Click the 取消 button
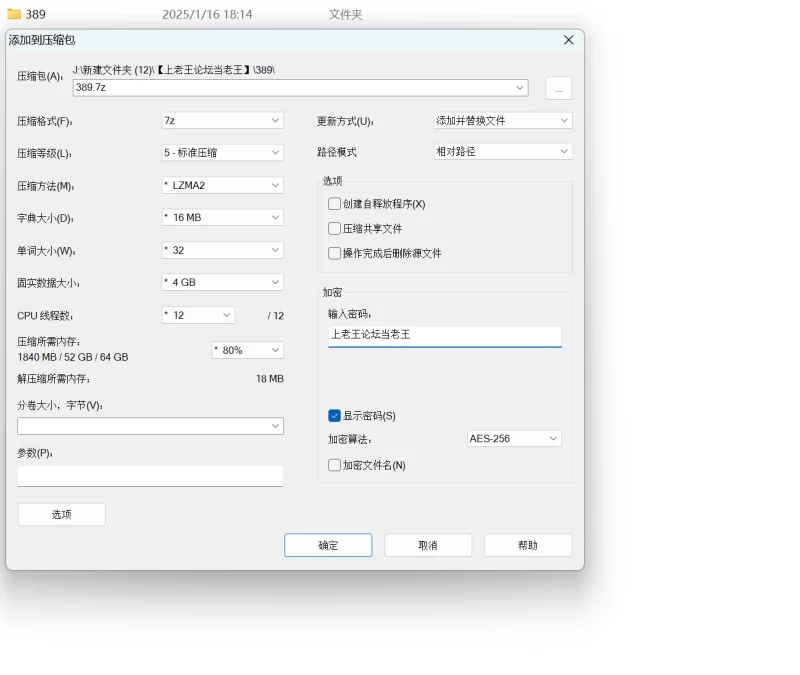The height and width of the screenshot is (675, 800). pyautogui.click(x=428, y=545)
